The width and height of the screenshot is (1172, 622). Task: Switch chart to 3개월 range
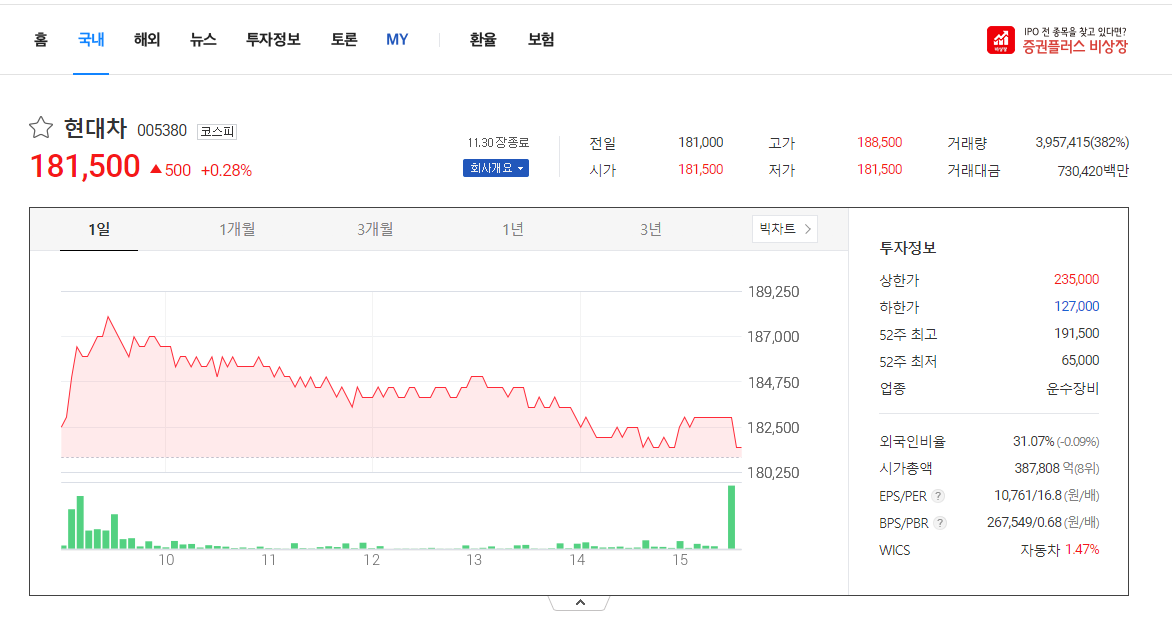374,230
